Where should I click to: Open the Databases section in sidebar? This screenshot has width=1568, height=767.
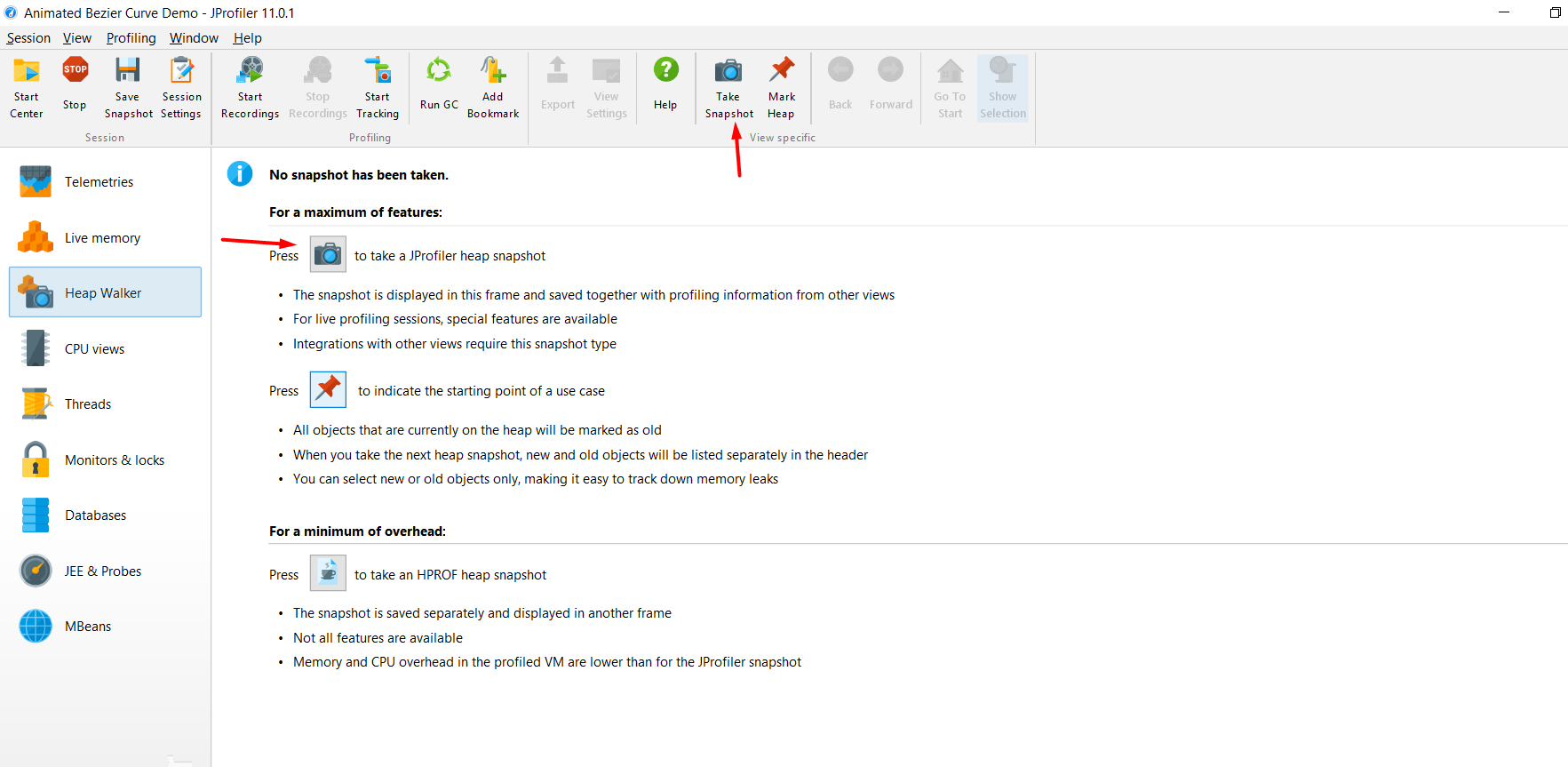click(106, 515)
